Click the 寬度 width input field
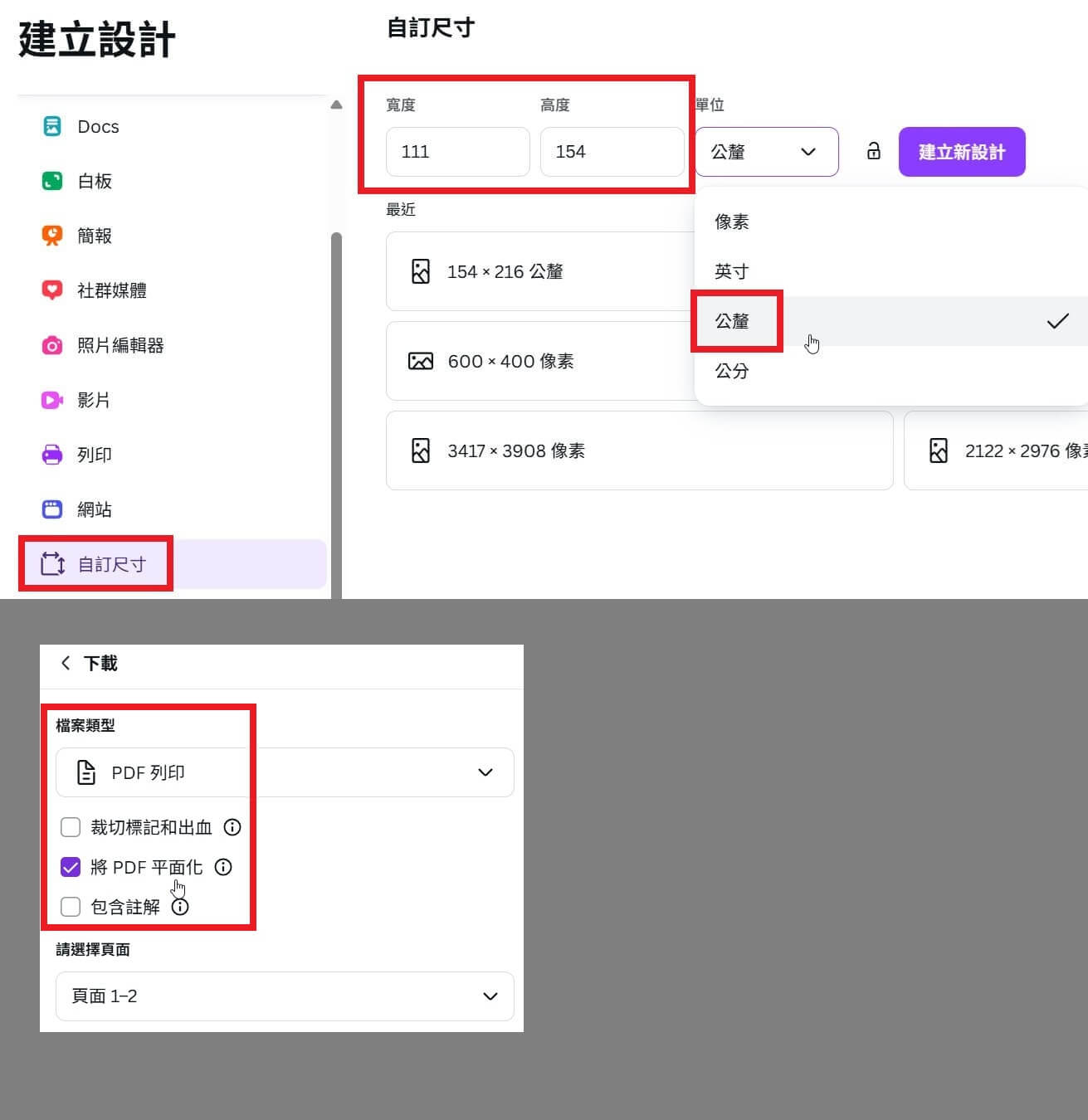1088x1120 pixels. coord(457,152)
